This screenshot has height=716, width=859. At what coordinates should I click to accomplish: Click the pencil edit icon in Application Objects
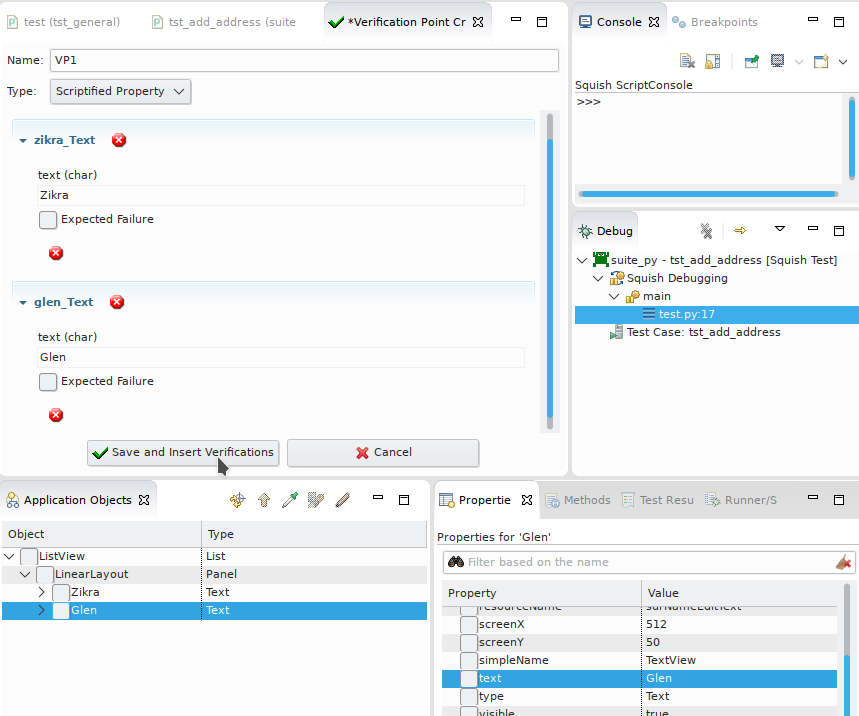(x=342, y=500)
